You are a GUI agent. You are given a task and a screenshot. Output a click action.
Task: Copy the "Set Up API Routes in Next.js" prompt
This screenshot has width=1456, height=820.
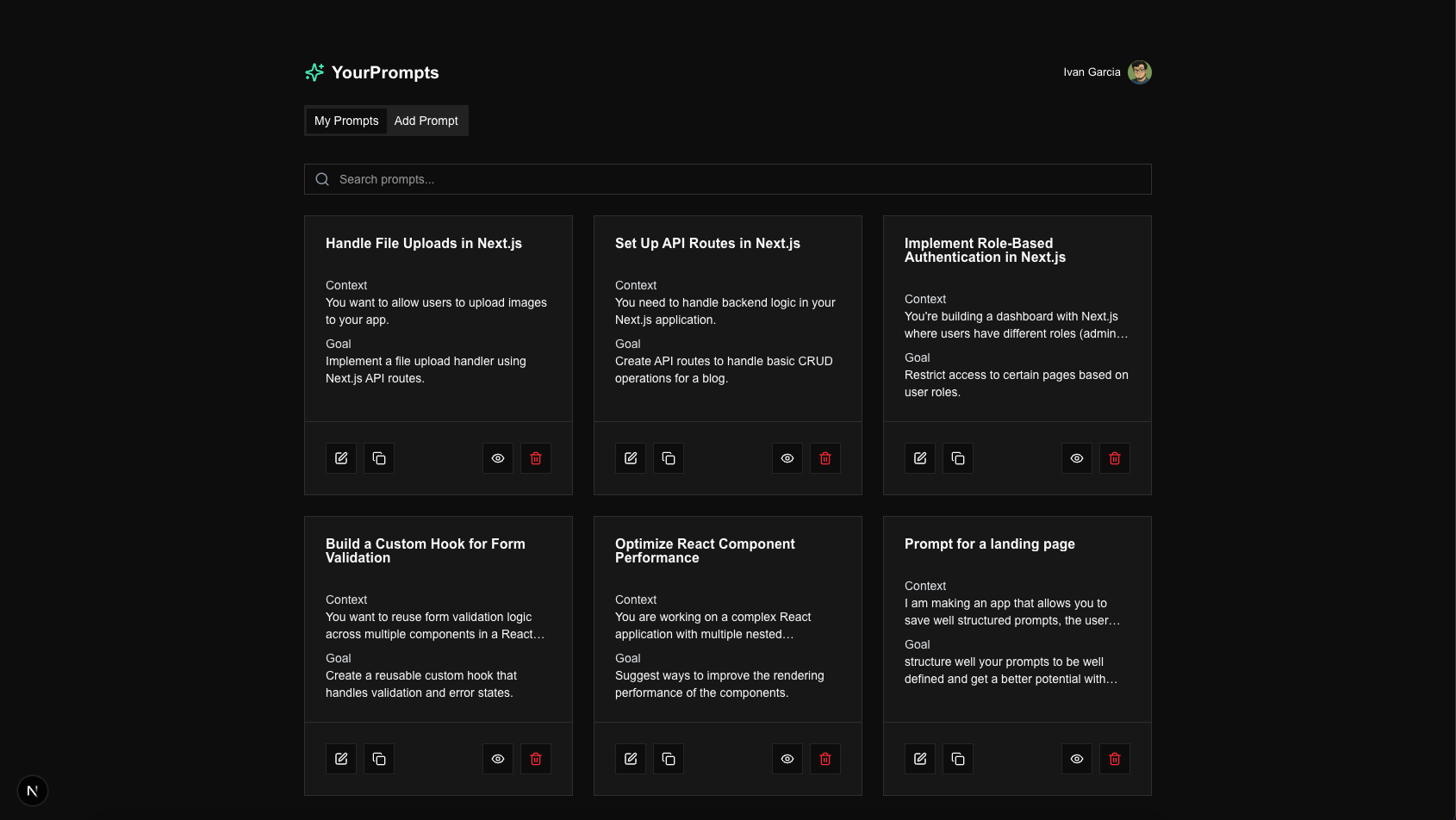[x=668, y=457]
